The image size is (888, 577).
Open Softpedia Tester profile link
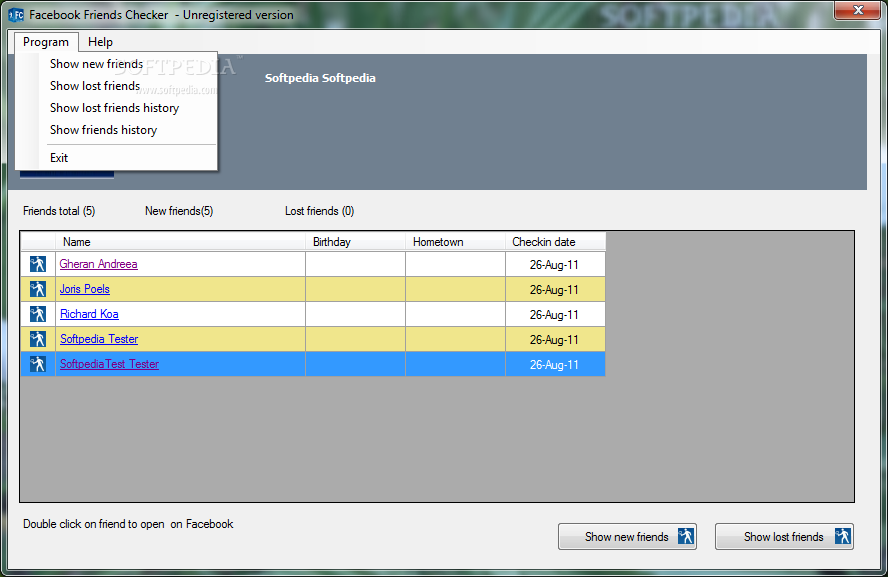click(x=99, y=339)
